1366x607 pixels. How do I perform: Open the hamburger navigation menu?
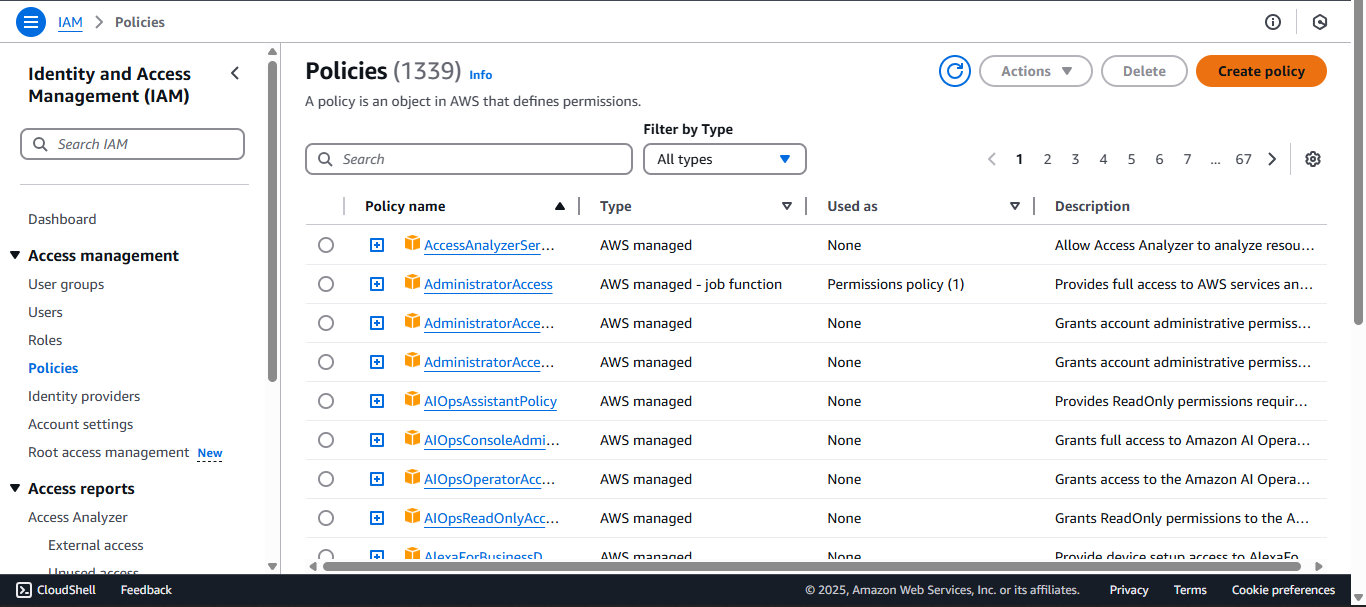pyautogui.click(x=31, y=21)
